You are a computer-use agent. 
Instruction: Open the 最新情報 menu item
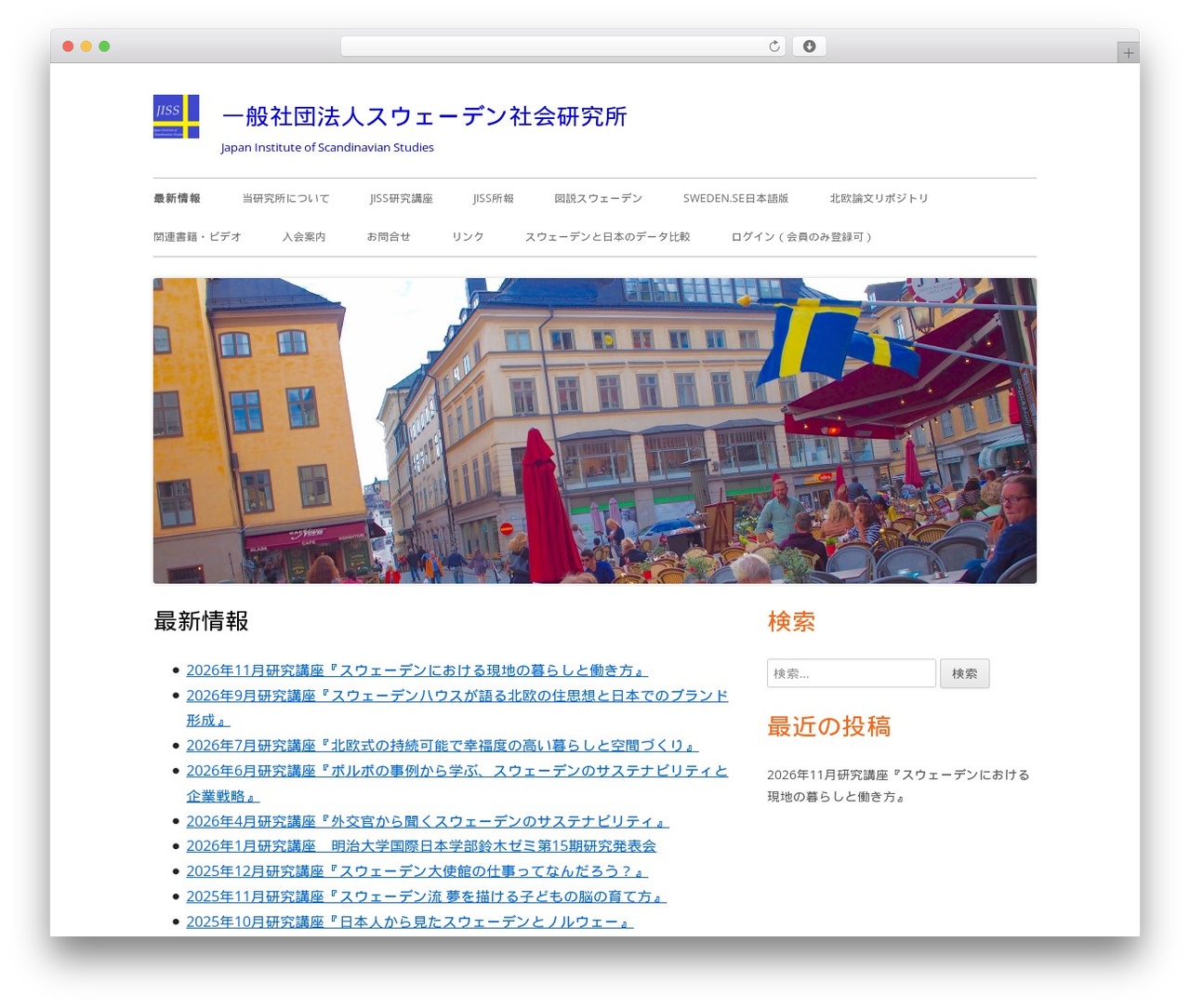click(x=177, y=198)
